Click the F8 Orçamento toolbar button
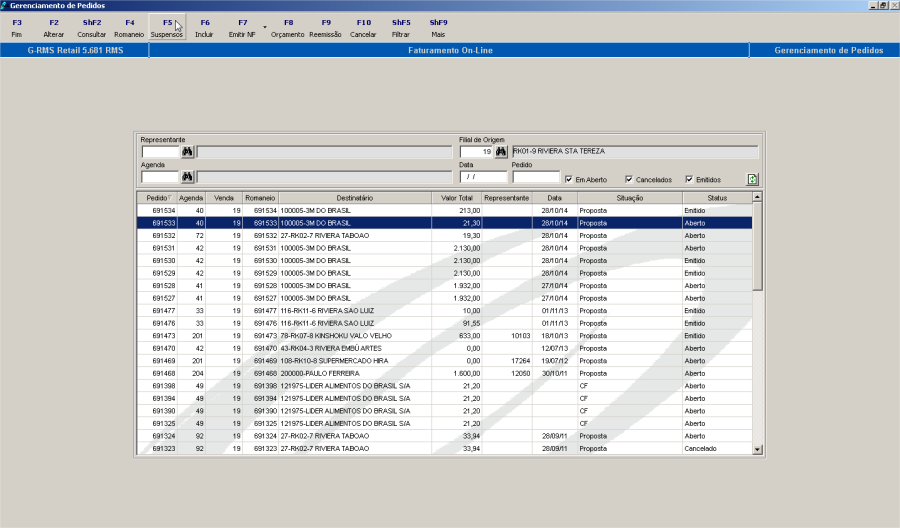Viewport: 900px width, 528px height. [288, 28]
